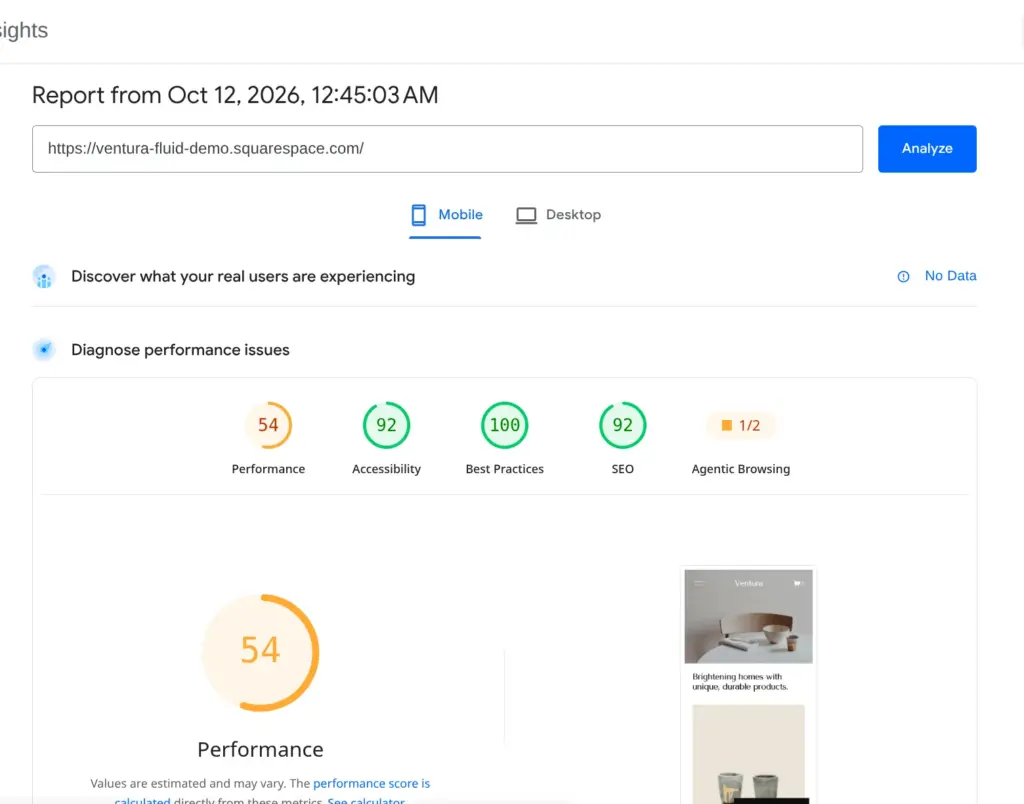Click the large Performance heading text
This screenshot has width=1024, height=804.
coord(261,749)
